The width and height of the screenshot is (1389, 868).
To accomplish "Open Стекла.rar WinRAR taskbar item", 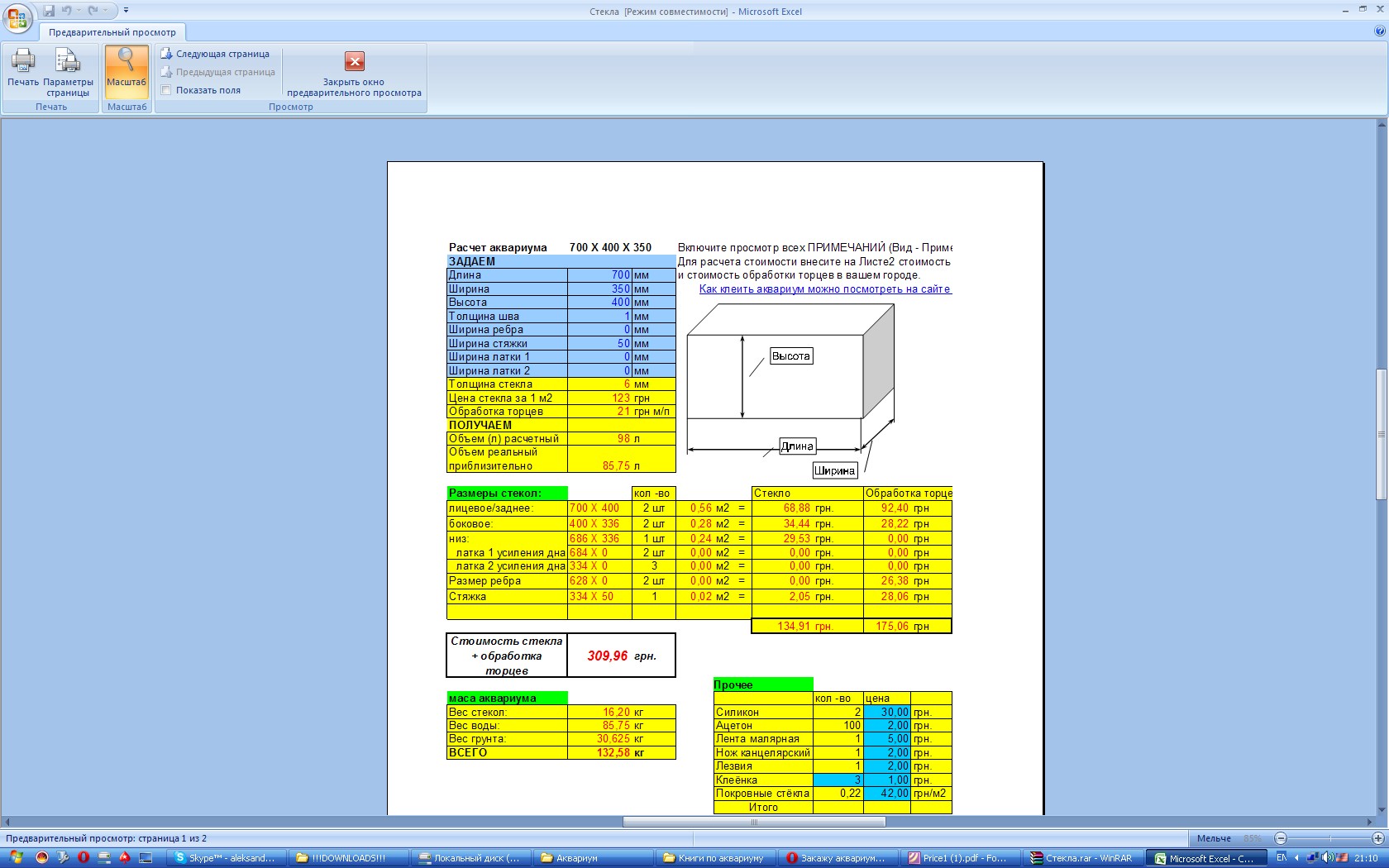I will [x=1082, y=858].
